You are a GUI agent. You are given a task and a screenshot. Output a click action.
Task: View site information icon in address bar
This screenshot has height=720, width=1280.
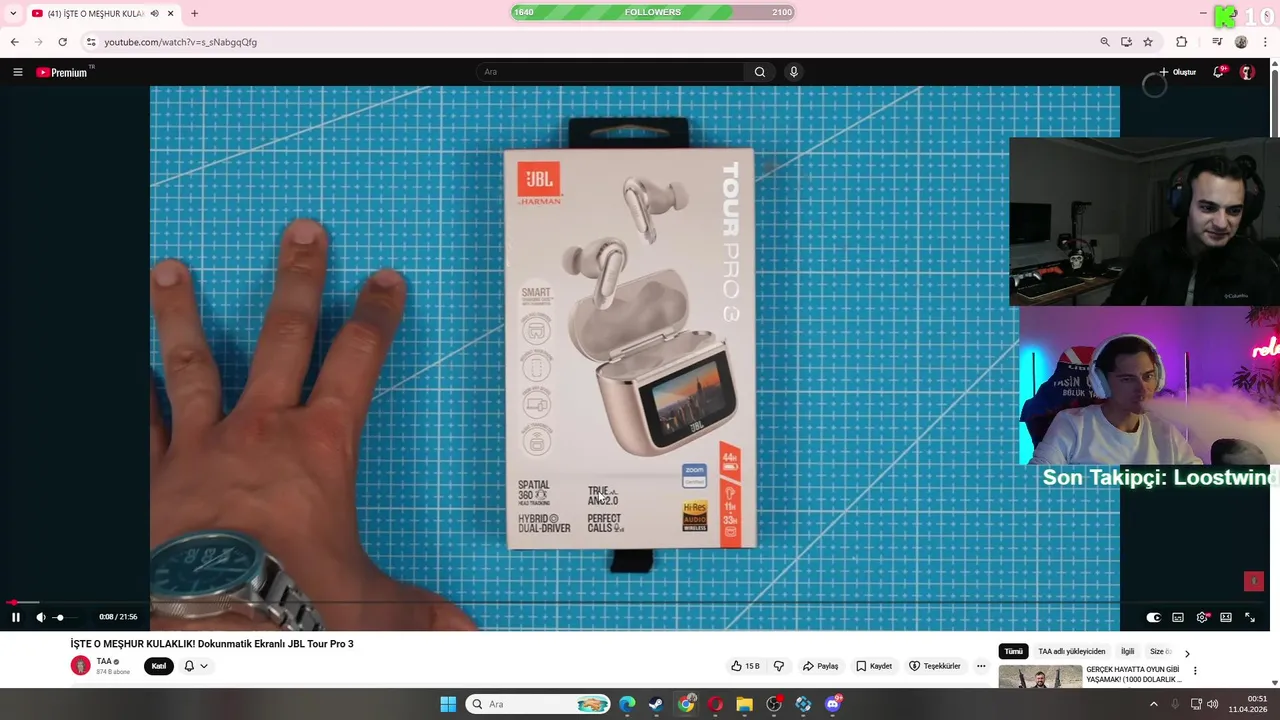click(x=91, y=42)
